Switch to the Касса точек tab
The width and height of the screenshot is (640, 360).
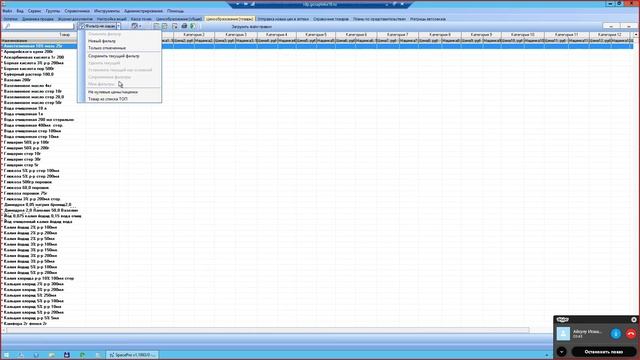pyautogui.click(x=141, y=19)
